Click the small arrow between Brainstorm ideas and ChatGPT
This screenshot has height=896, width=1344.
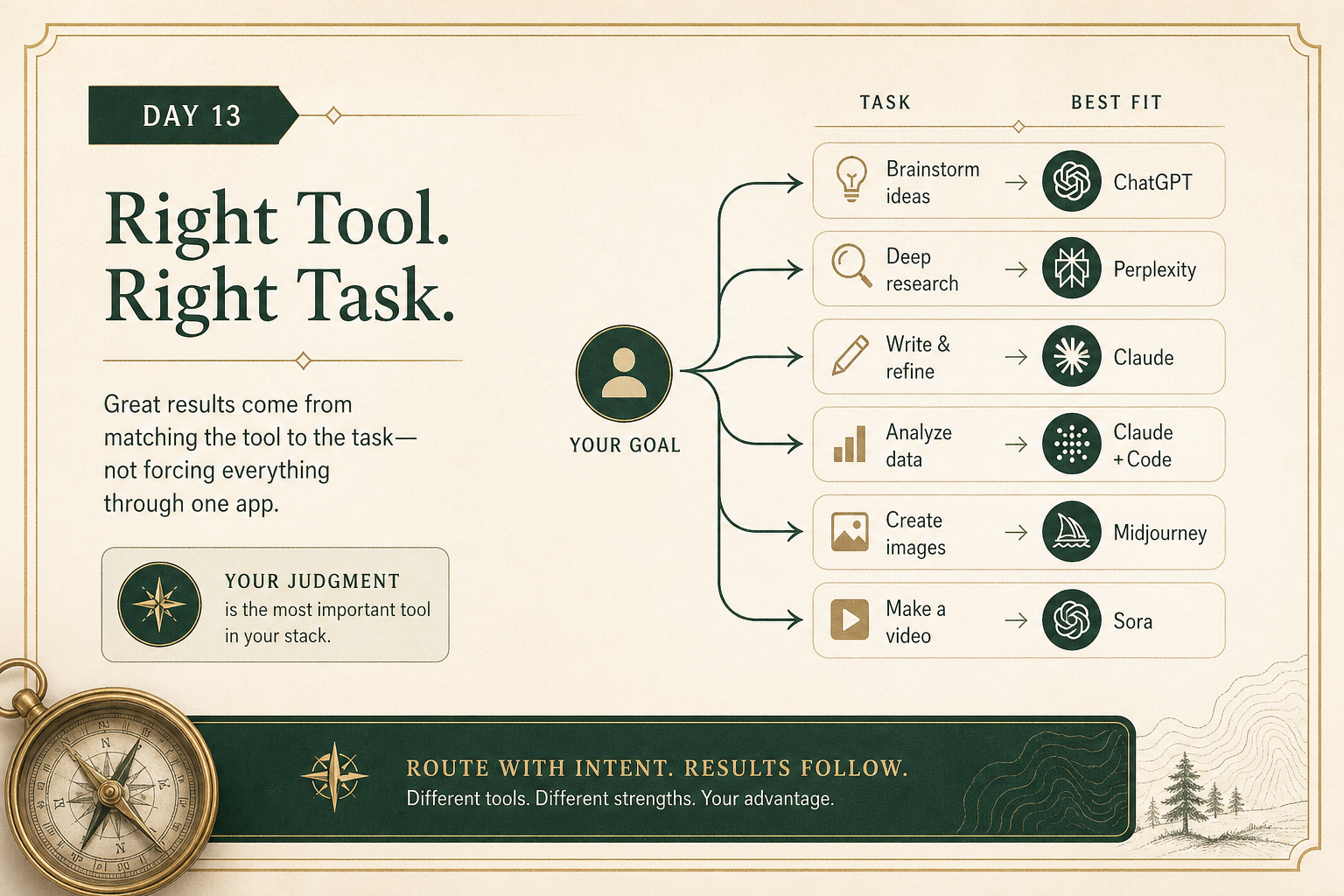click(1016, 182)
